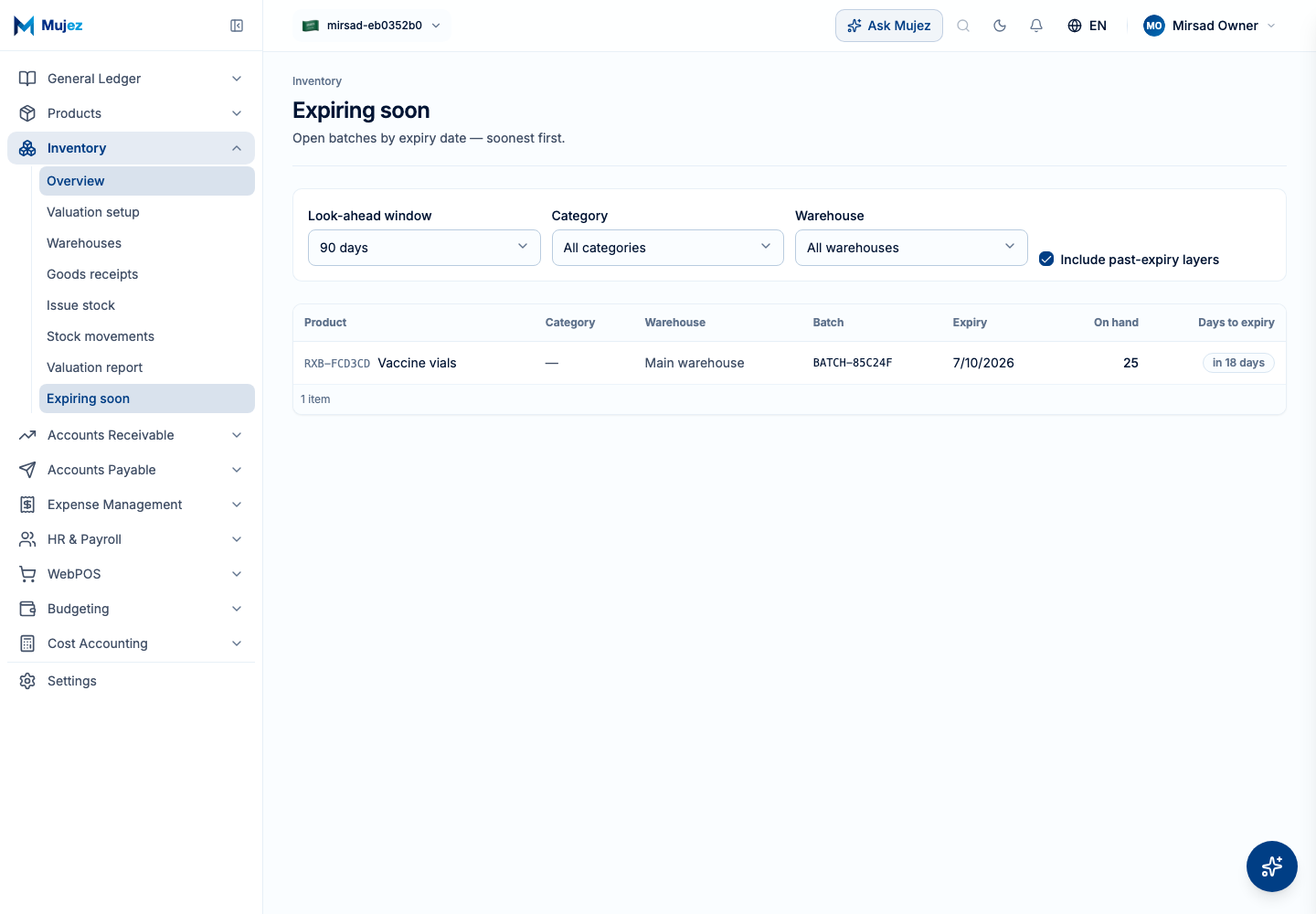Open the Warehouses page
Viewport: 1316px width, 914px height.
(147, 243)
